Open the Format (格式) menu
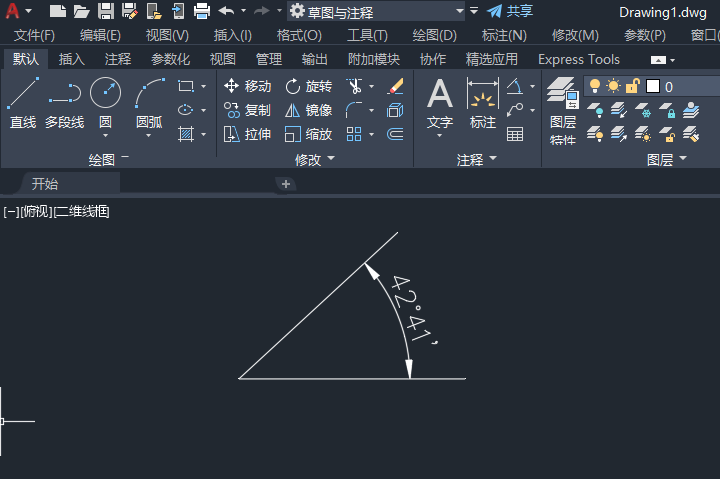The image size is (720, 479). [299, 35]
